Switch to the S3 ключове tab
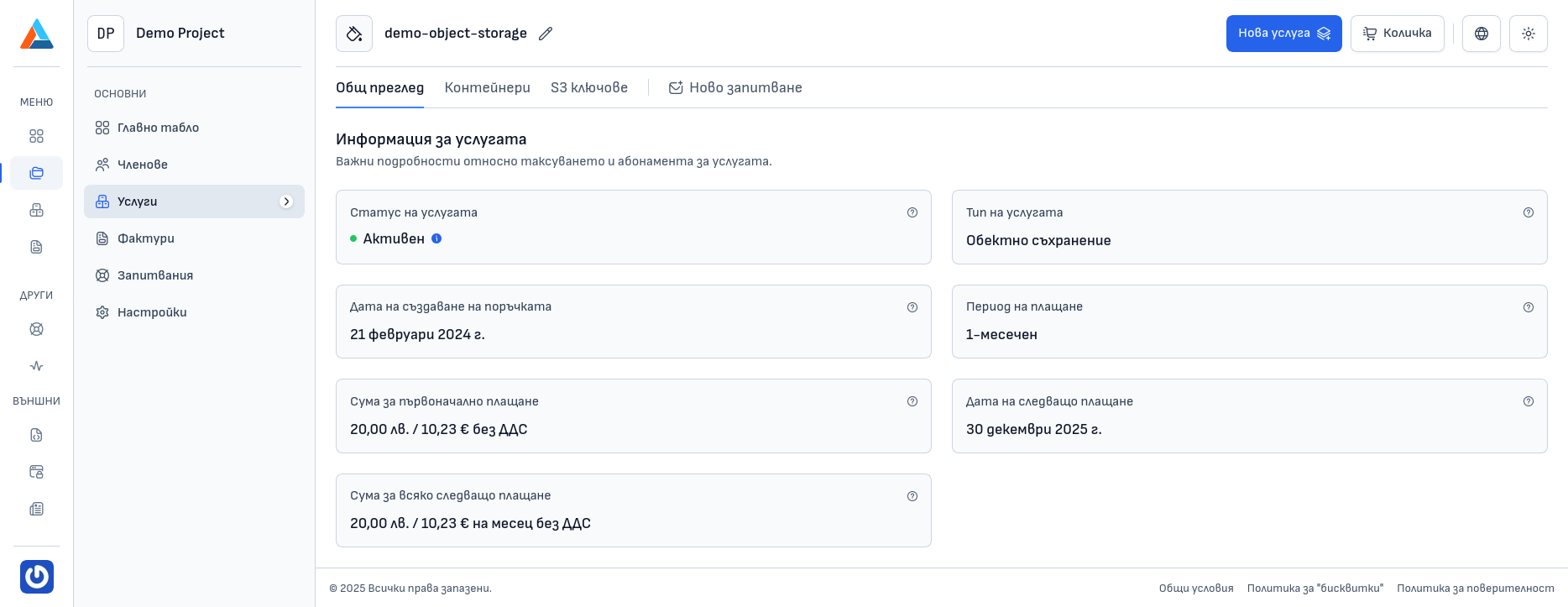 click(588, 88)
